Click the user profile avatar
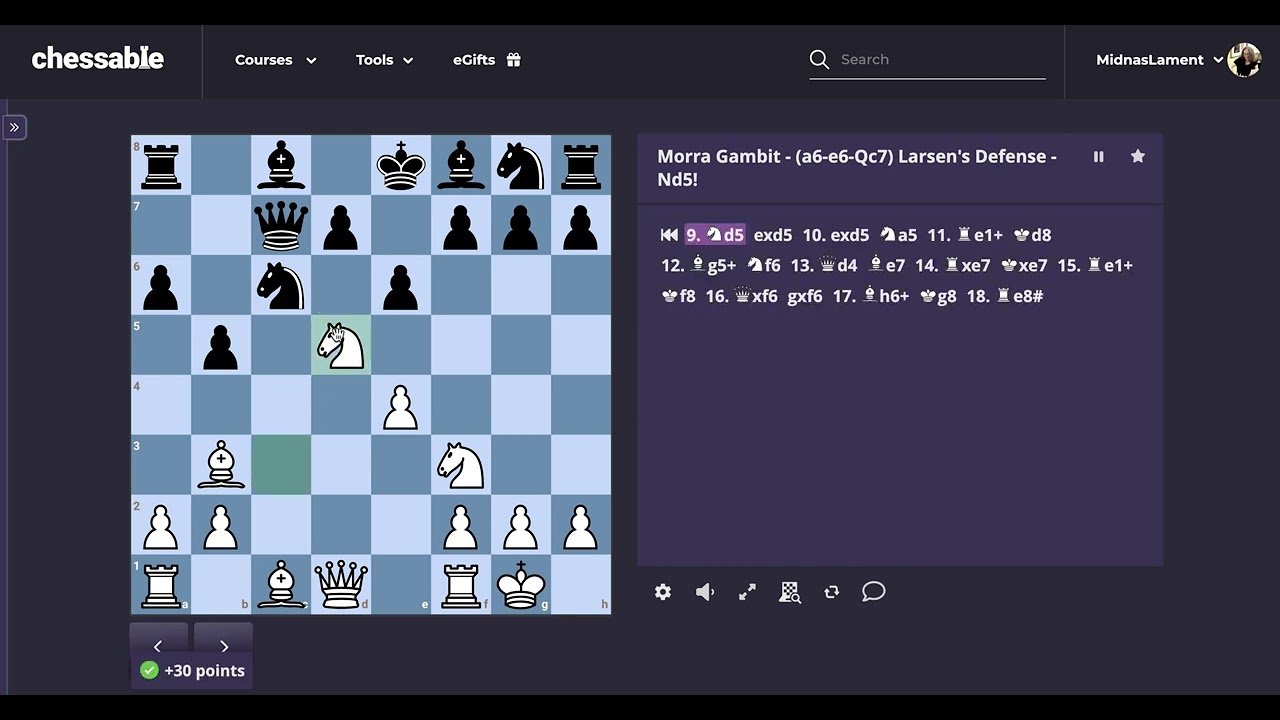Screen dimensions: 1280x720 coord(1244,60)
